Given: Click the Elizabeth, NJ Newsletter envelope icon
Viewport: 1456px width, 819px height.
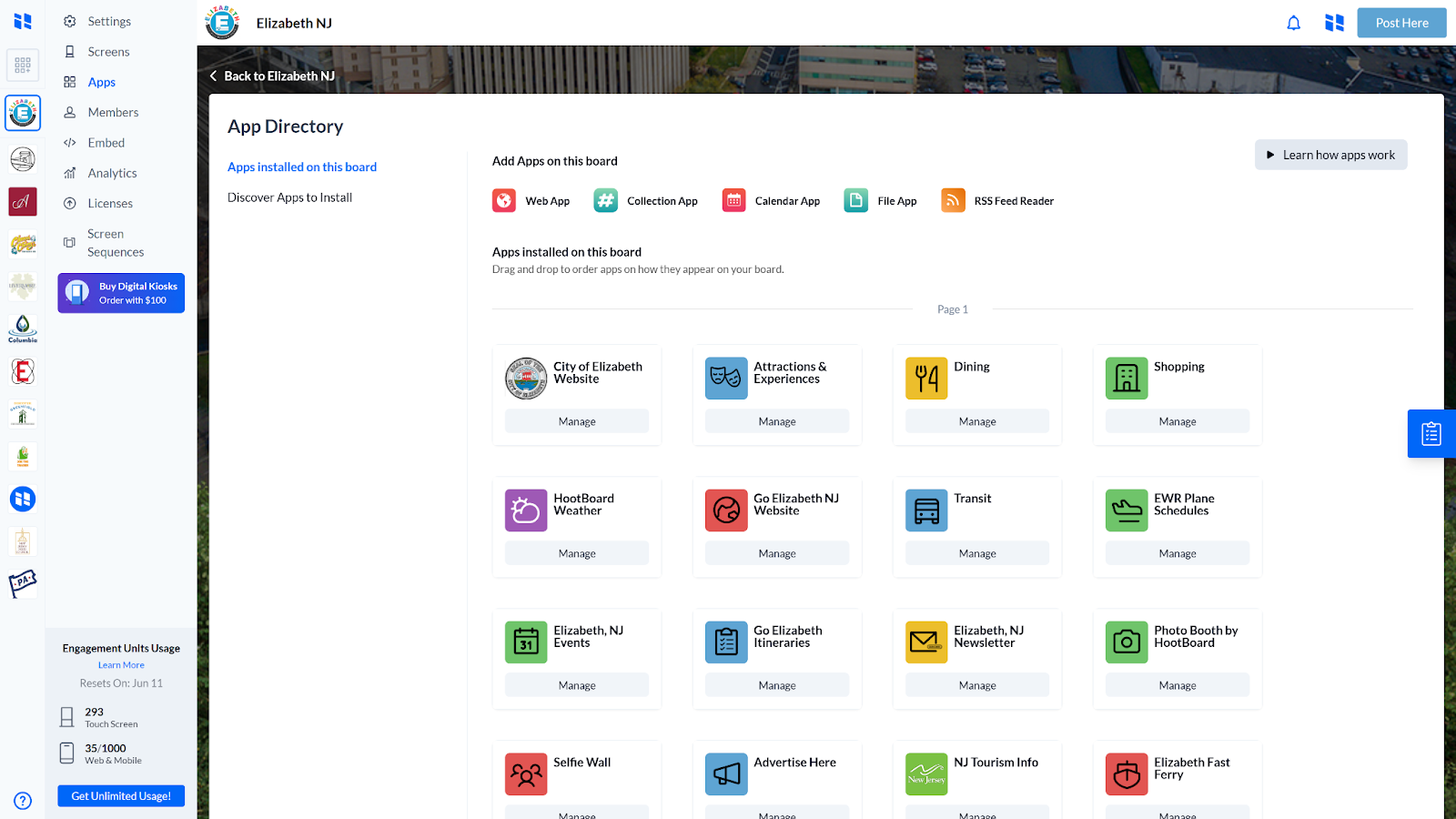Looking at the screenshot, I should point(926,642).
